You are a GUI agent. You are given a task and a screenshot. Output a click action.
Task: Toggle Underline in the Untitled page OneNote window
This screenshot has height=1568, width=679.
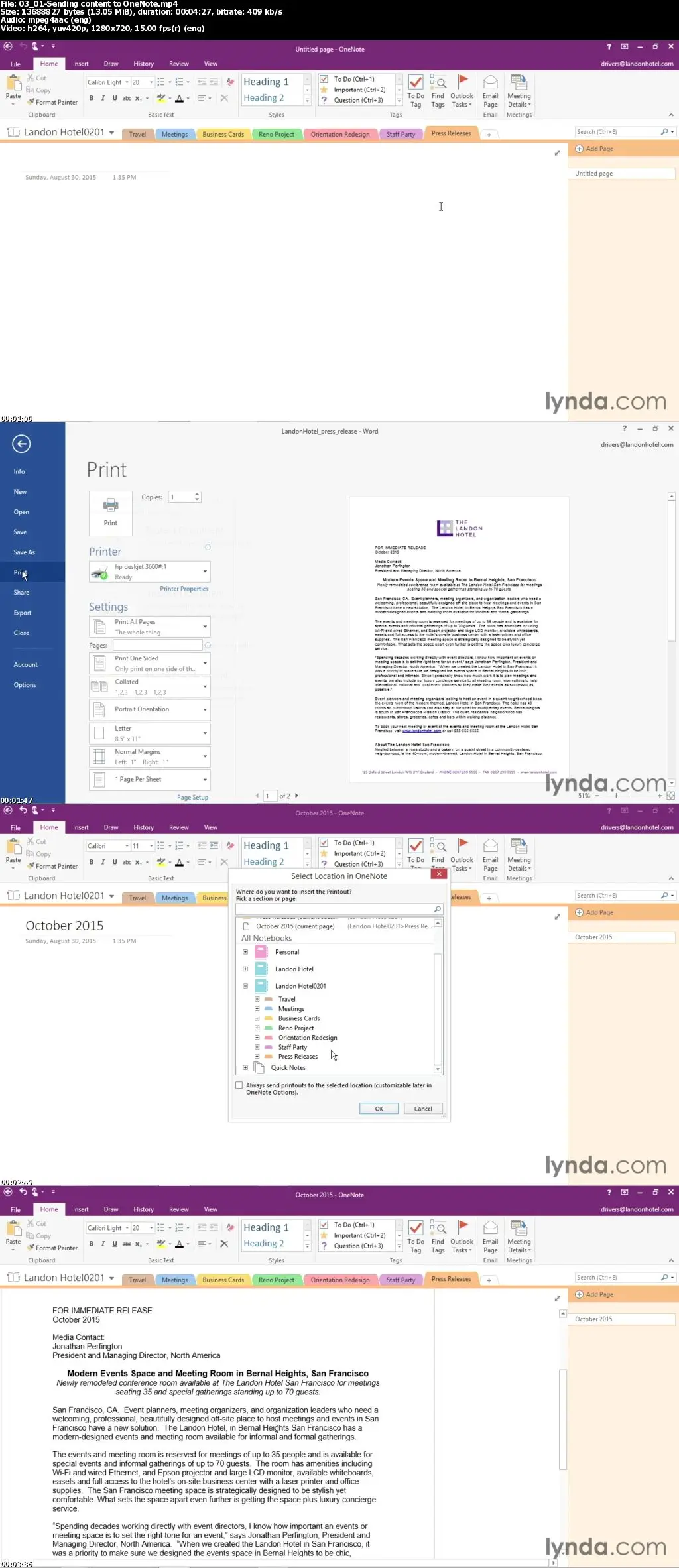point(115,98)
